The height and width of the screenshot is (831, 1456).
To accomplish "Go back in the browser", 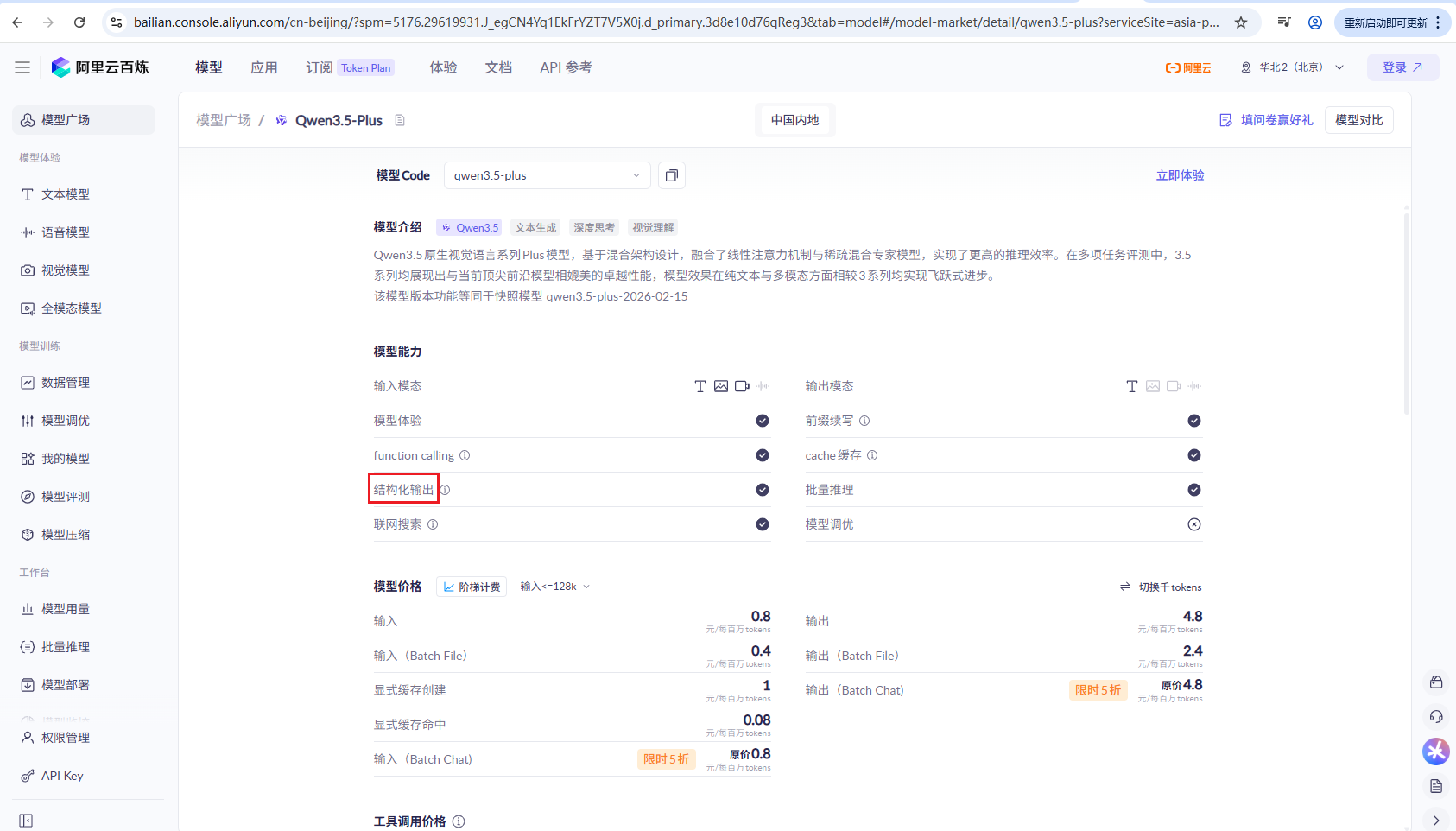I will [18, 22].
